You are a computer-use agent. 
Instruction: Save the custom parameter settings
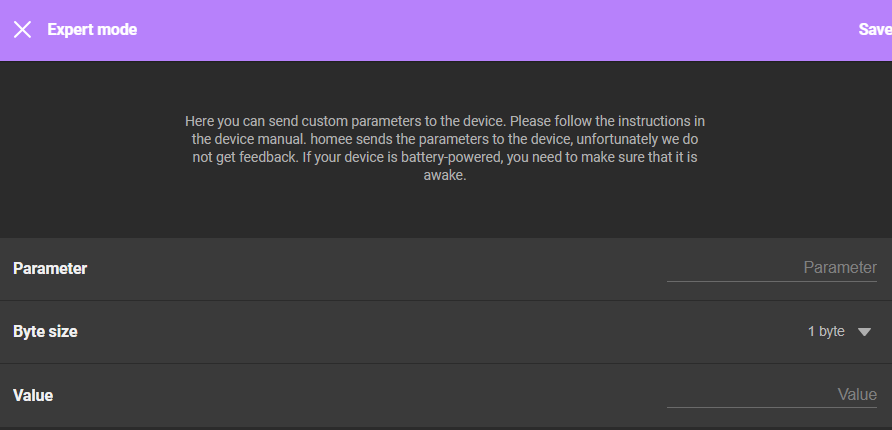pos(875,30)
